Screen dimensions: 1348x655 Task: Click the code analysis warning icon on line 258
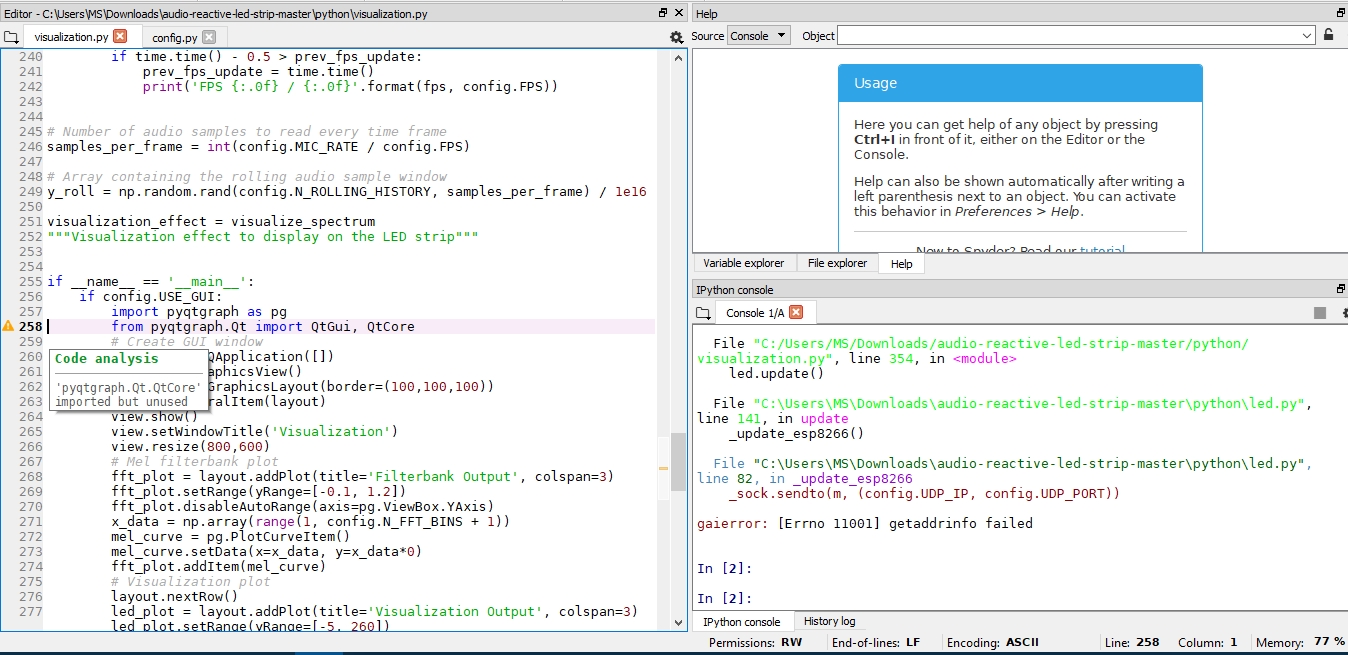[7, 325]
